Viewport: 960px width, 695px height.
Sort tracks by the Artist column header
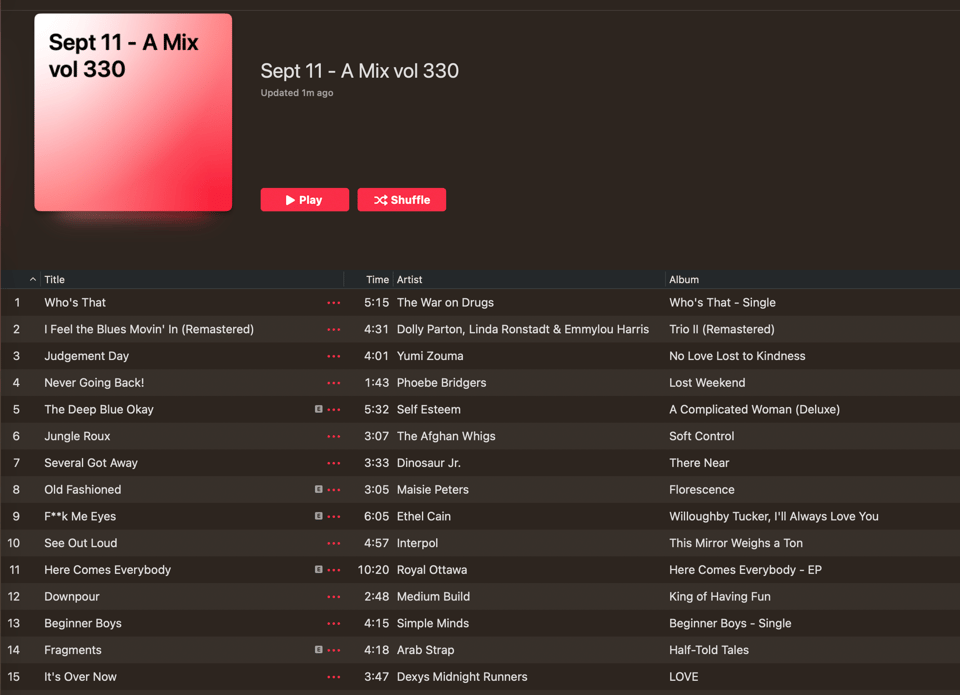pyautogui.click(x=409, y=279)
